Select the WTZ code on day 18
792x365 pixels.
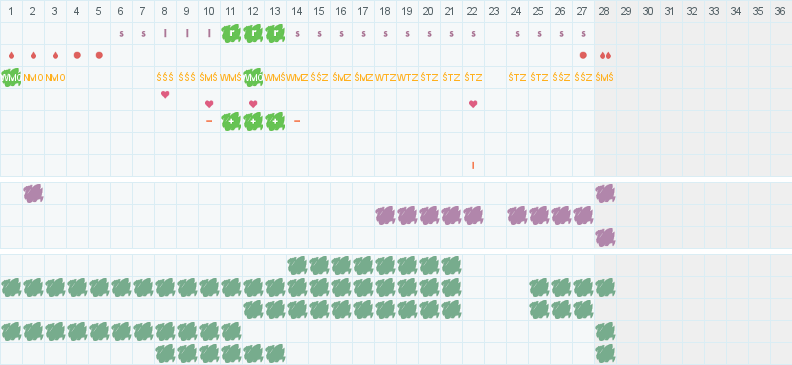(385, 78)
